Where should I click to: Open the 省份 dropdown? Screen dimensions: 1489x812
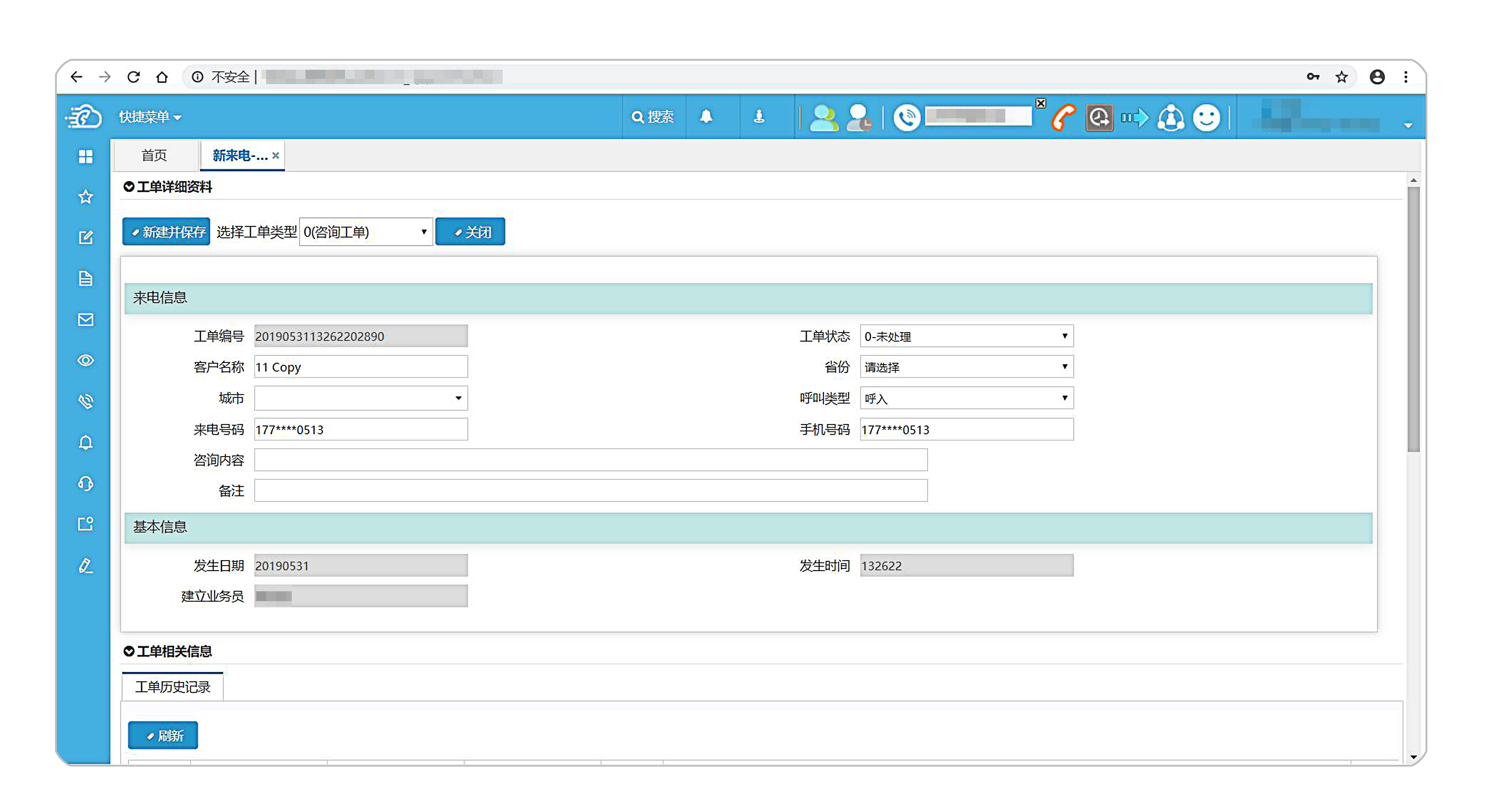[966, 366]
